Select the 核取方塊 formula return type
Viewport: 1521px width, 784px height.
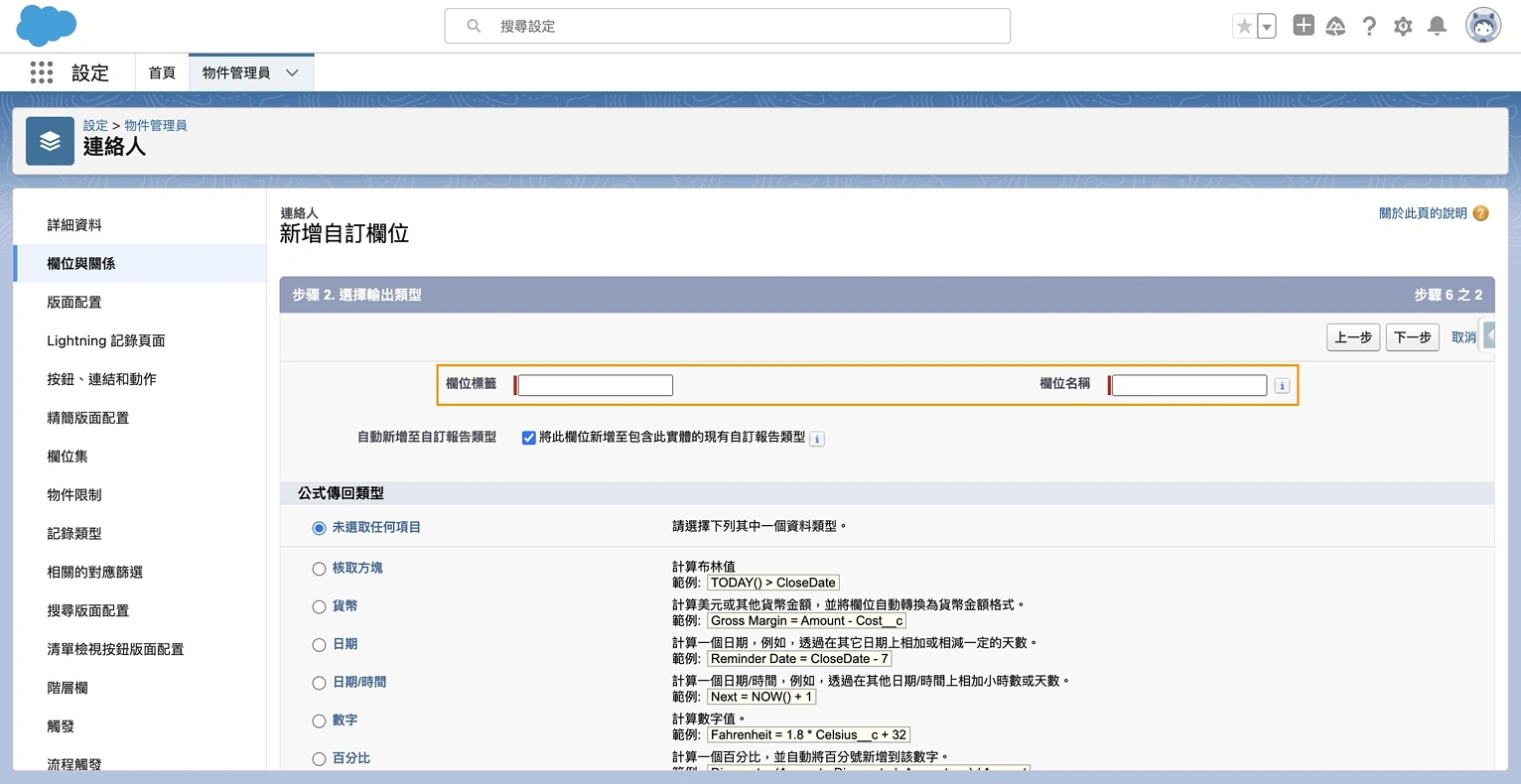coord(319,568)
